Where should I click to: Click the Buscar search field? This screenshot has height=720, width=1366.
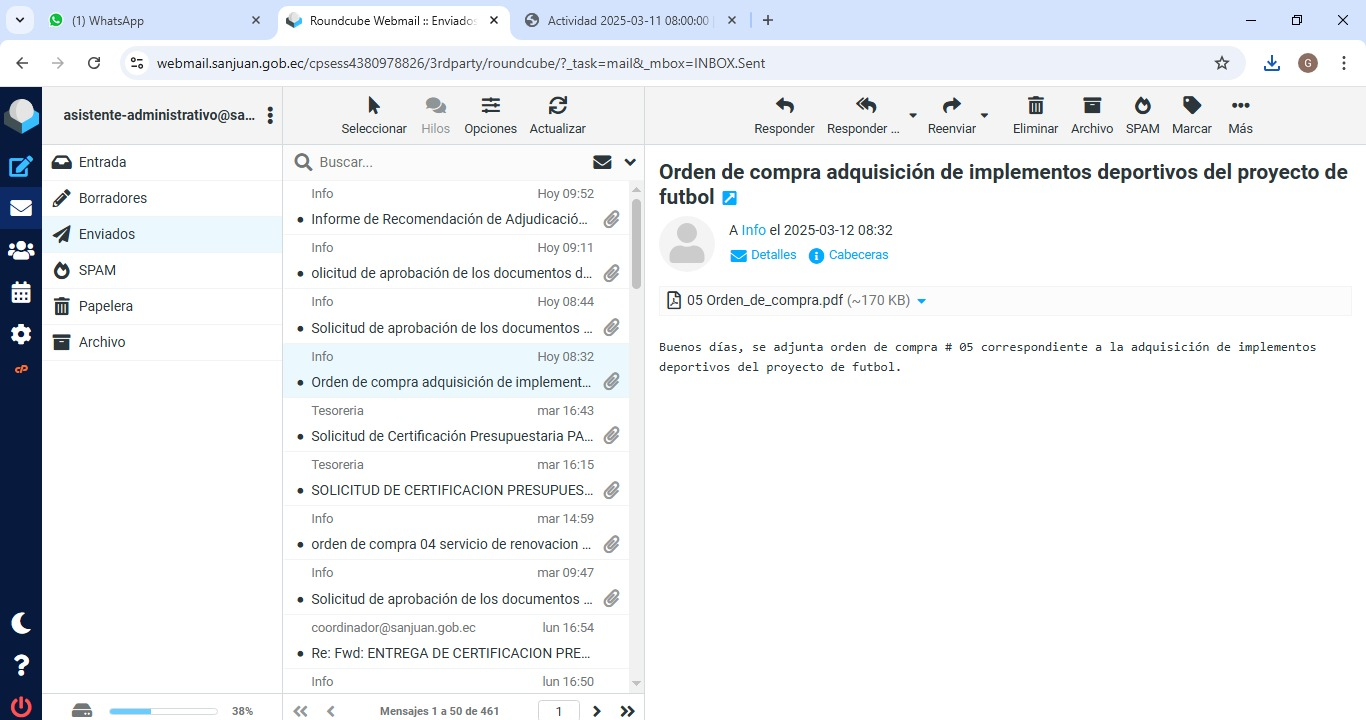pyautogui.click(x=450, y=162)
